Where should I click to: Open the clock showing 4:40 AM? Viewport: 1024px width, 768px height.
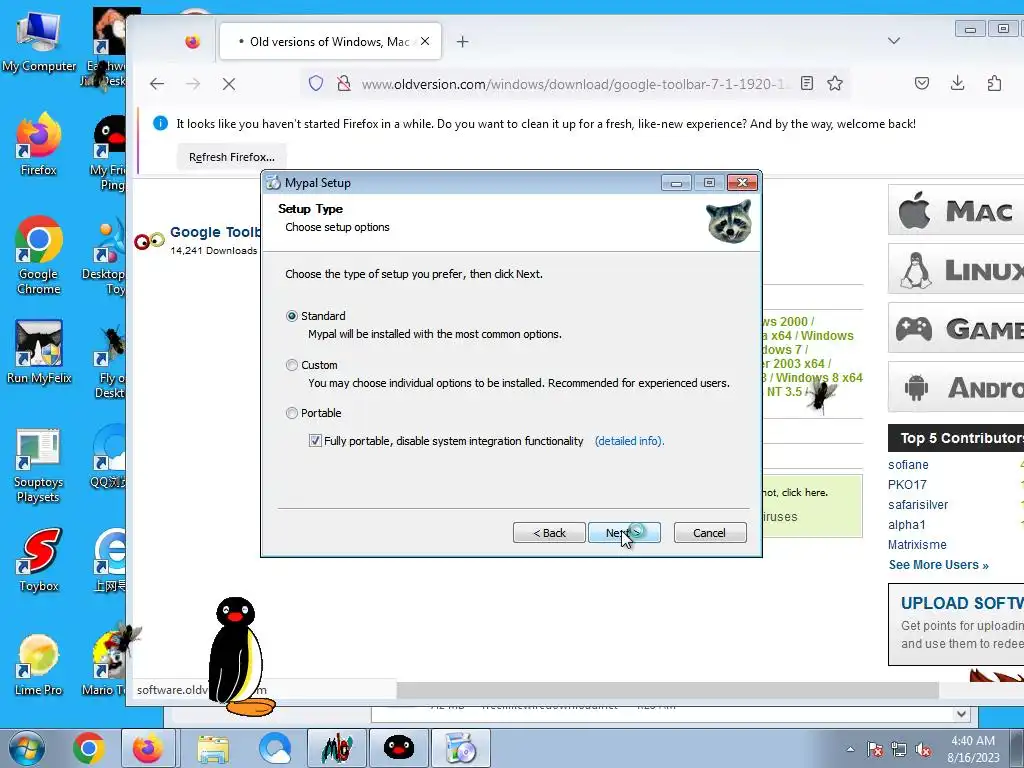(x=973, y=749)
